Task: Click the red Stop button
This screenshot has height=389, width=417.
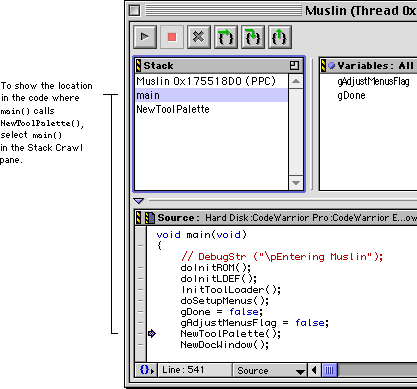Action: (172, 37)
